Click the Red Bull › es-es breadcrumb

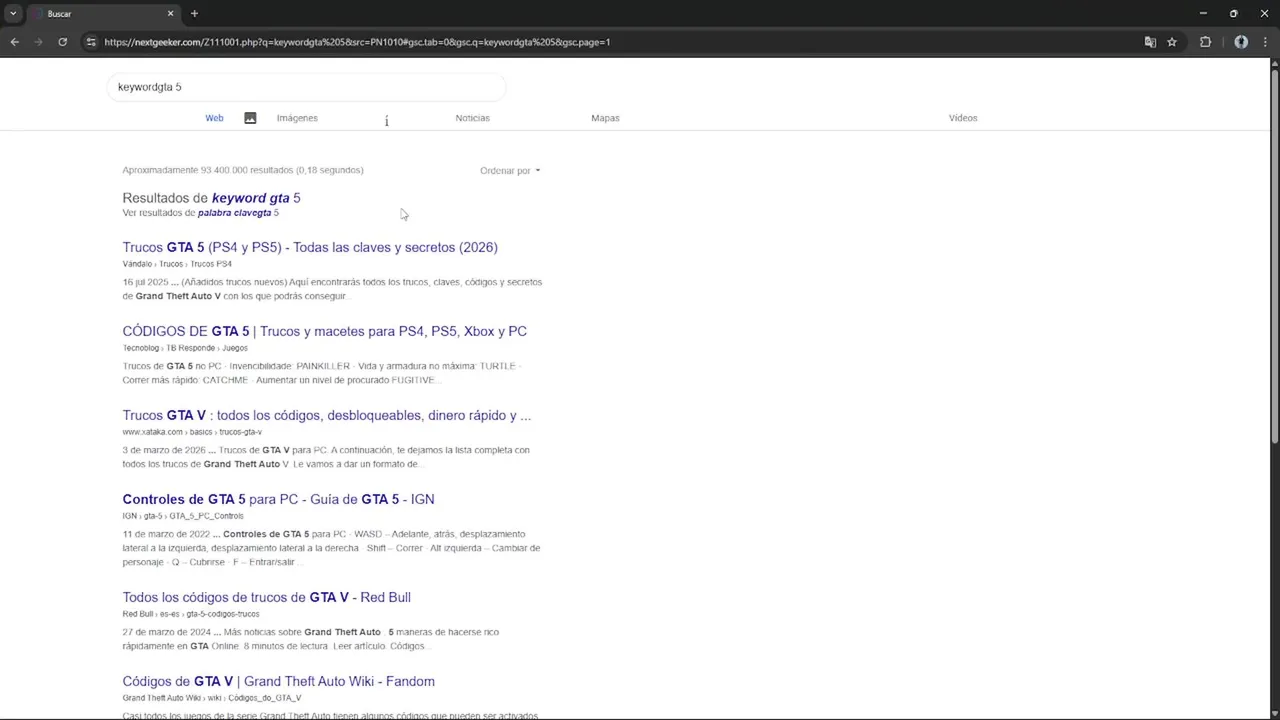pyautogui.click(x=191, y=614)
